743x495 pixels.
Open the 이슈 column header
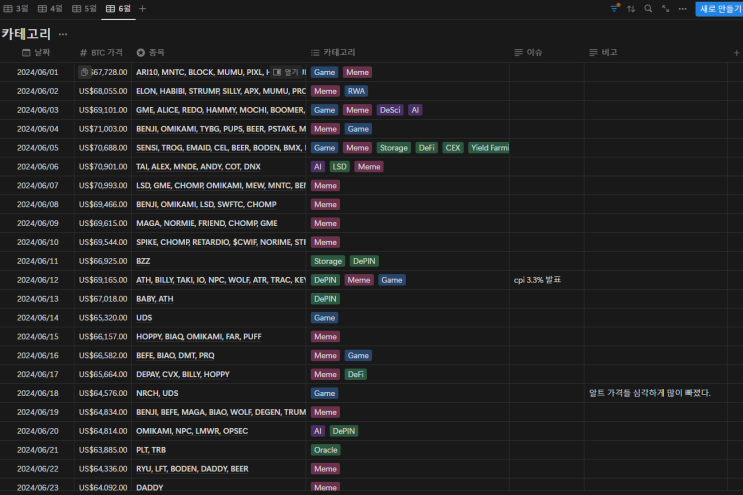point(528,53)
